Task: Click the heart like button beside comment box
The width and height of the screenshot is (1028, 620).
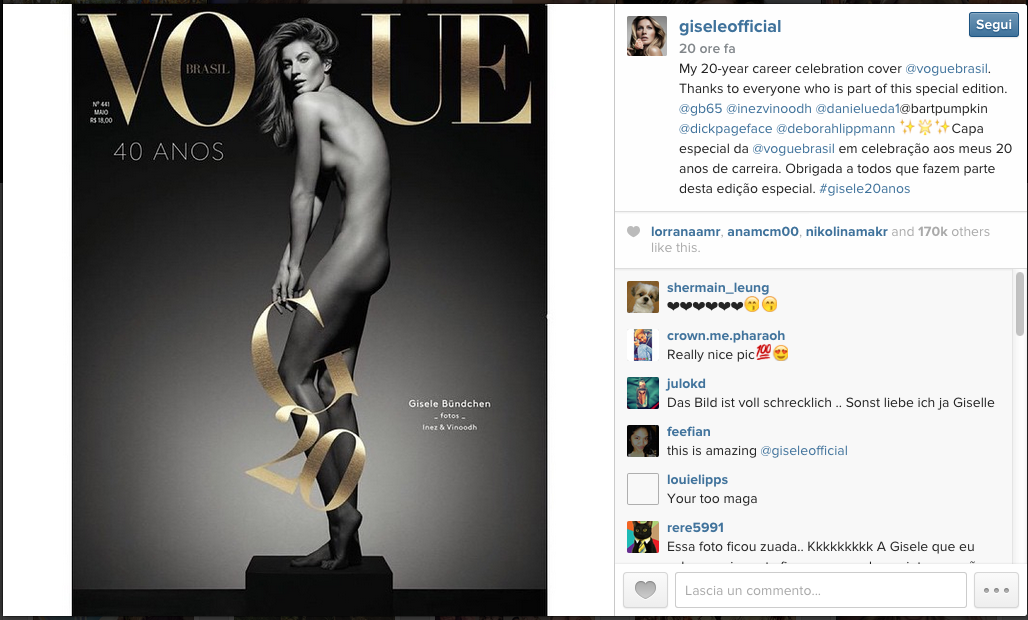Action: tap(645, 590)
